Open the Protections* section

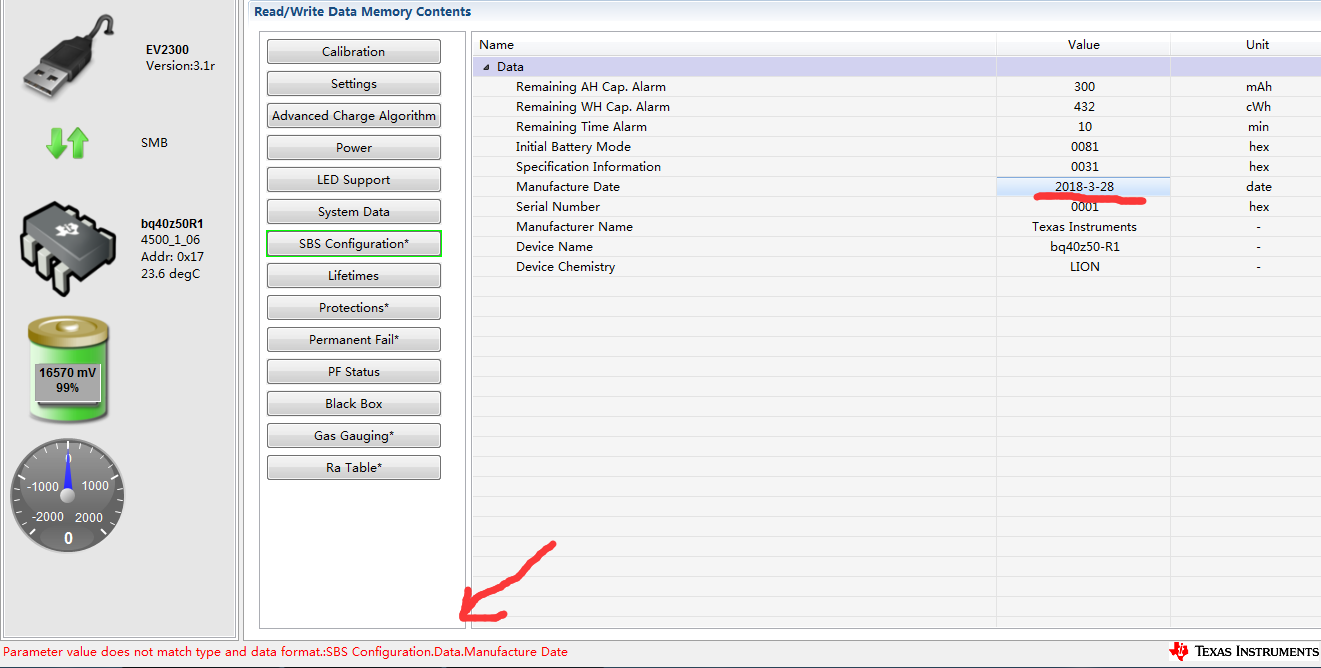point(353,308)
